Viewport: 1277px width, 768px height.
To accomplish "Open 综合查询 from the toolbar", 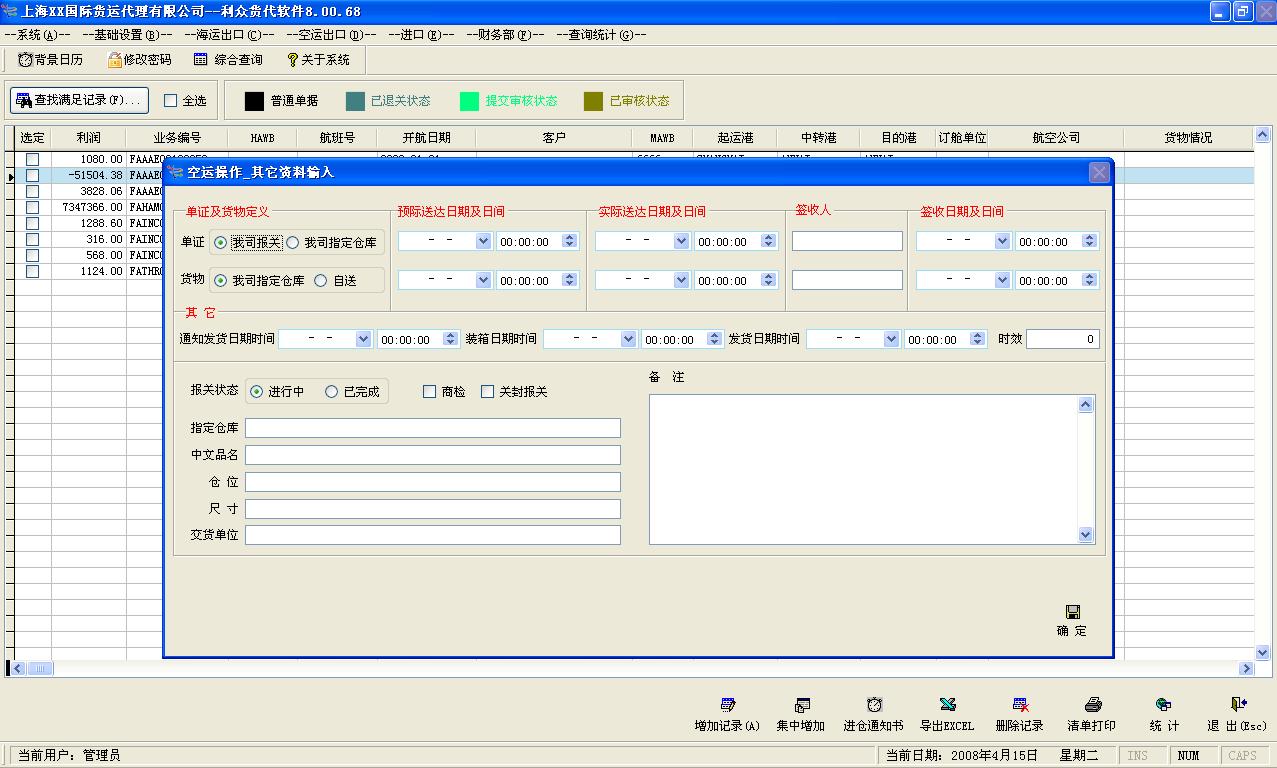I will pyautogui.click(x=228, y=60).
